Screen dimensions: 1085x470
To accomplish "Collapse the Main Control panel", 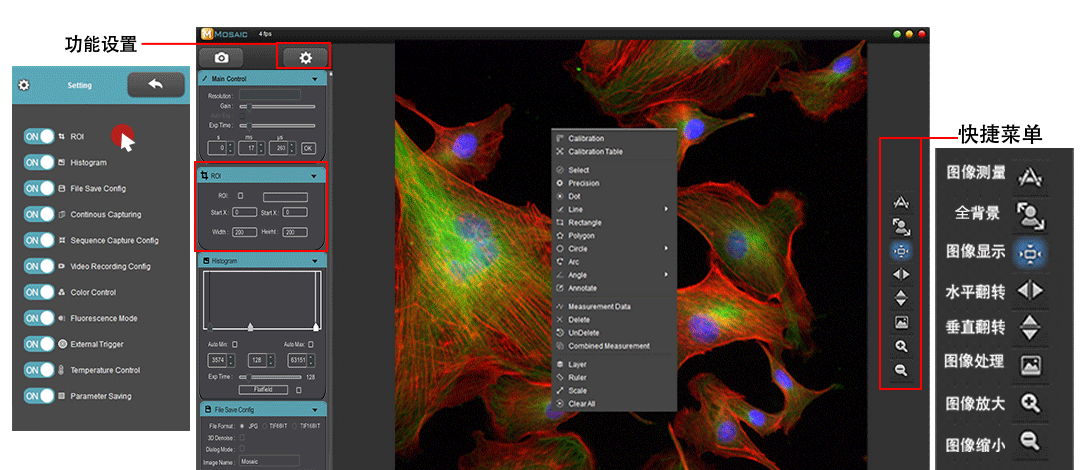I will click(x=315, y=79).
